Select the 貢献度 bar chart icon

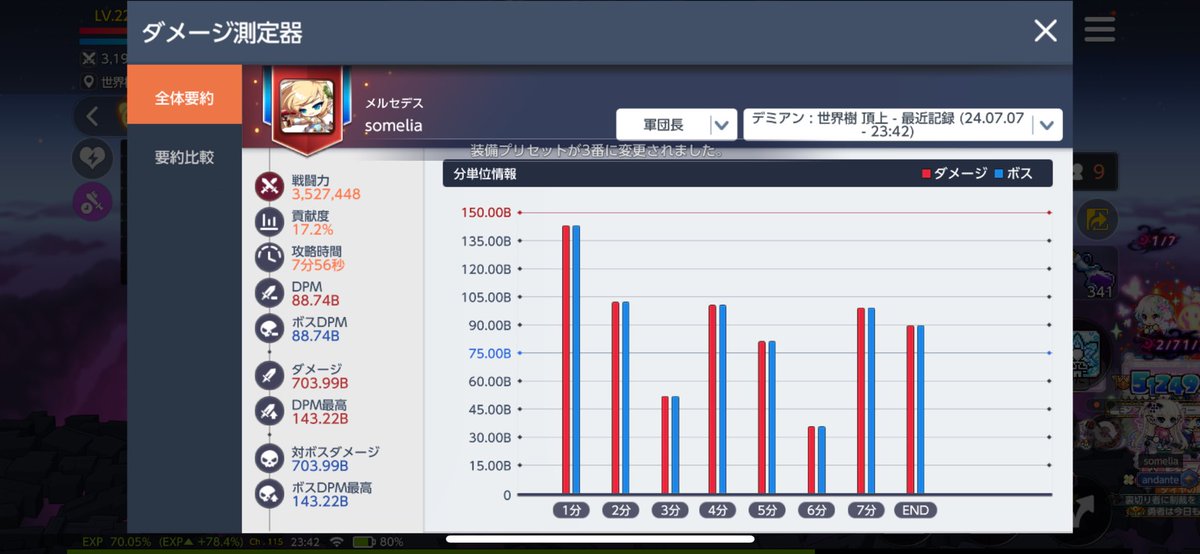click(270, 222)
